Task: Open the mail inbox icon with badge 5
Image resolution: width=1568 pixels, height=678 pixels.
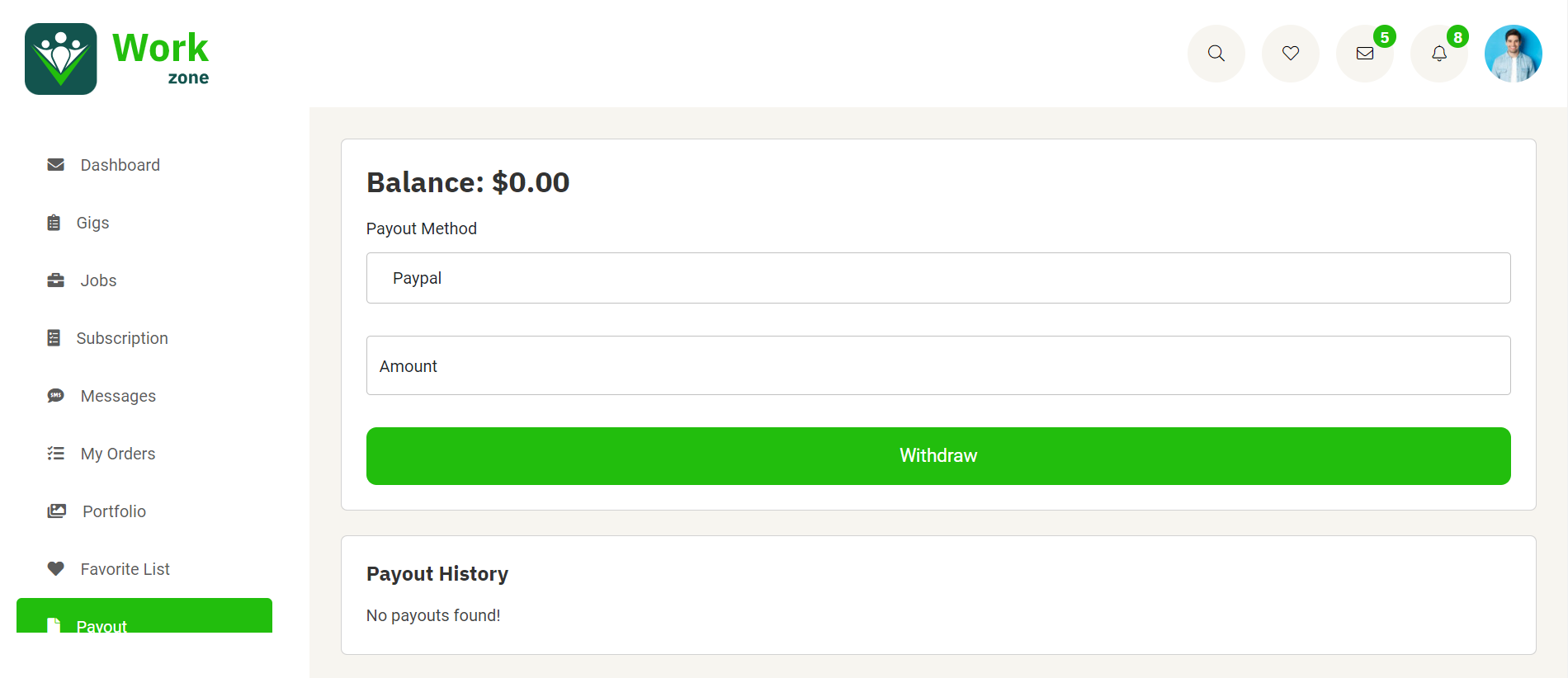Action: pyautogui.click(x=1365, y=54)
